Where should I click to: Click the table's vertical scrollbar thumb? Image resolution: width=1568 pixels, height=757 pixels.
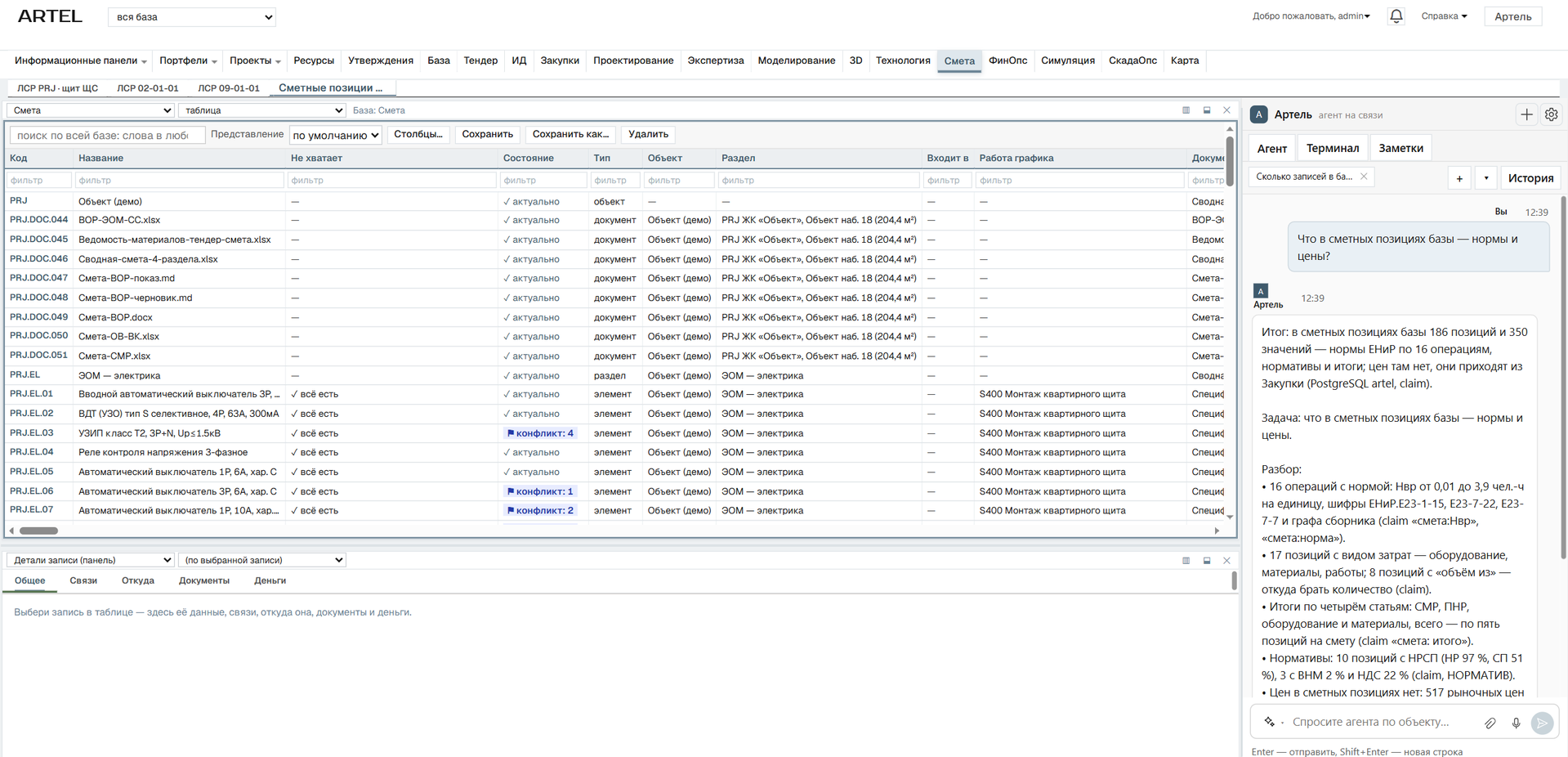pos(1230,160)
